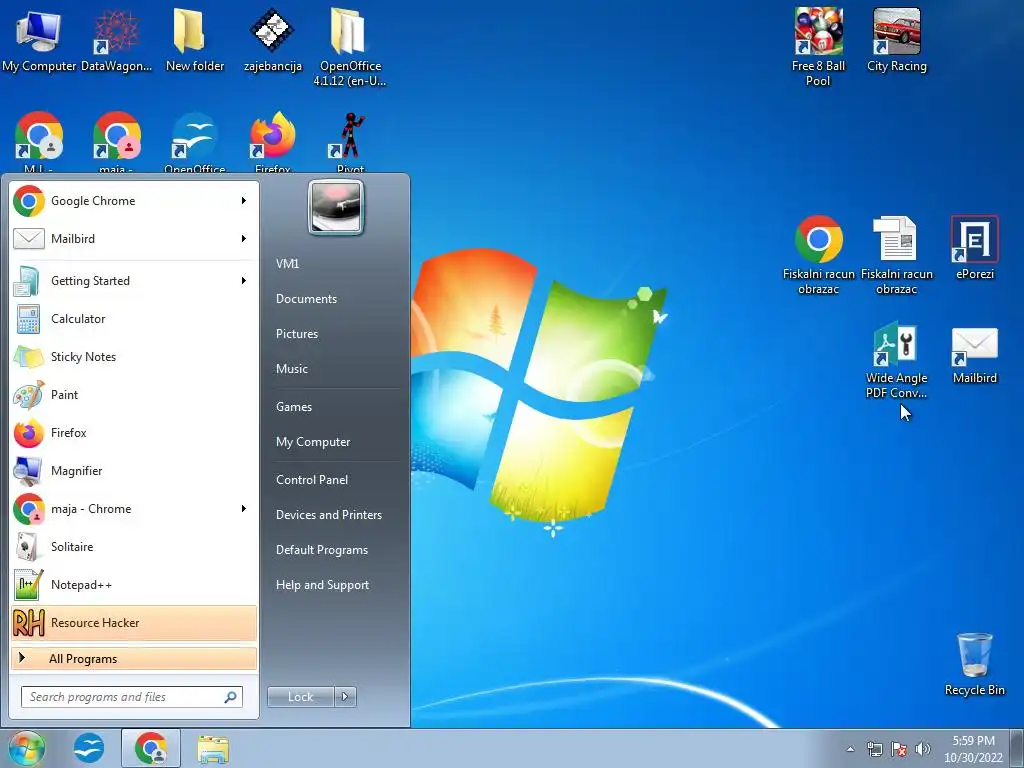Click the volume speaker tray icon
Viewport: 1024px width, 768px height.
click(x=923, y=749)
